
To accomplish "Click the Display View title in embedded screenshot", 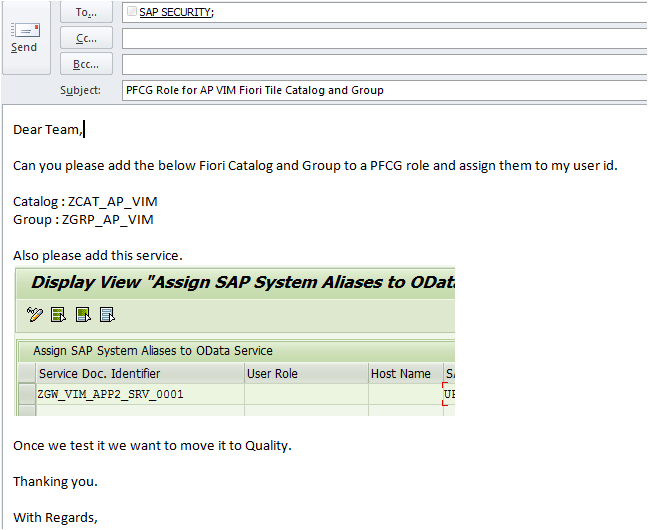I will (x=243, y=282).
